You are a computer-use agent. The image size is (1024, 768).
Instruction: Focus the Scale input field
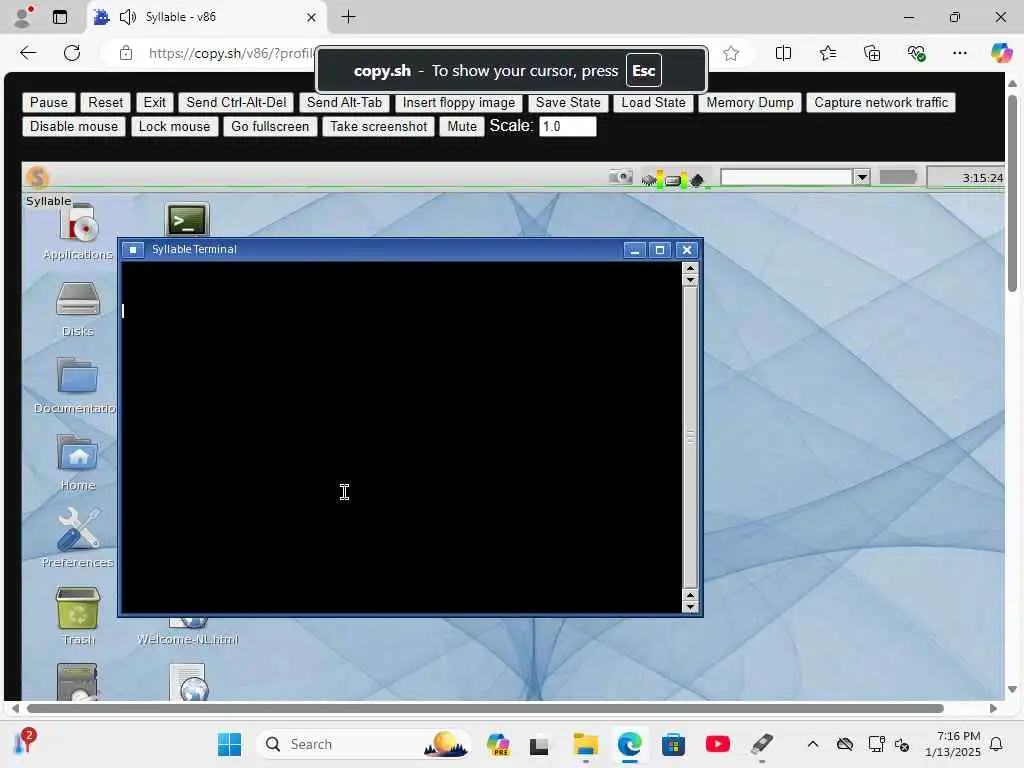[568, 126]
